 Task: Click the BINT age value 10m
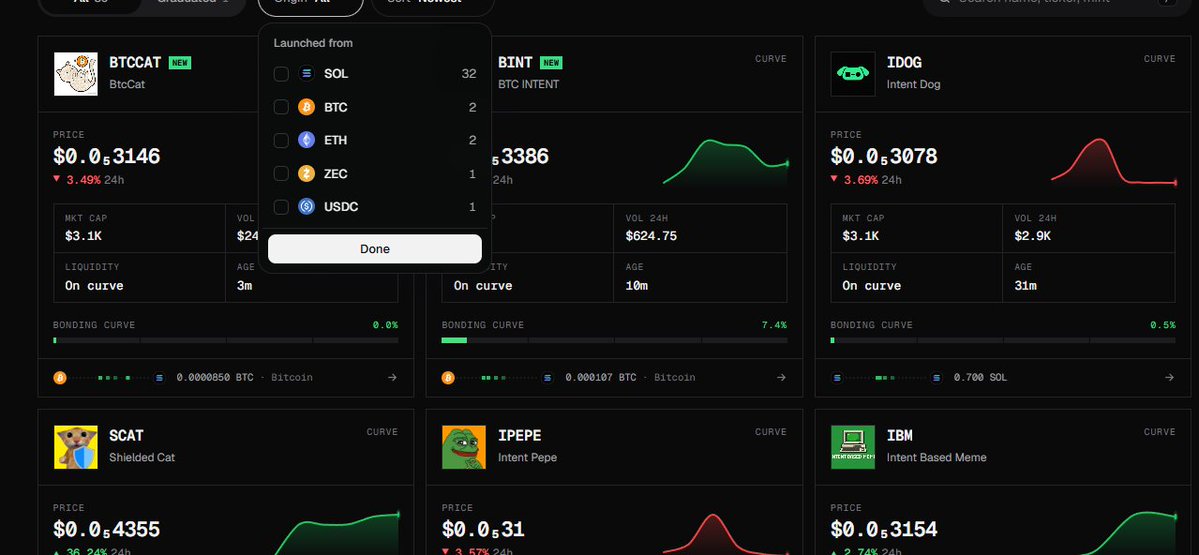click(x=637, y=286)
